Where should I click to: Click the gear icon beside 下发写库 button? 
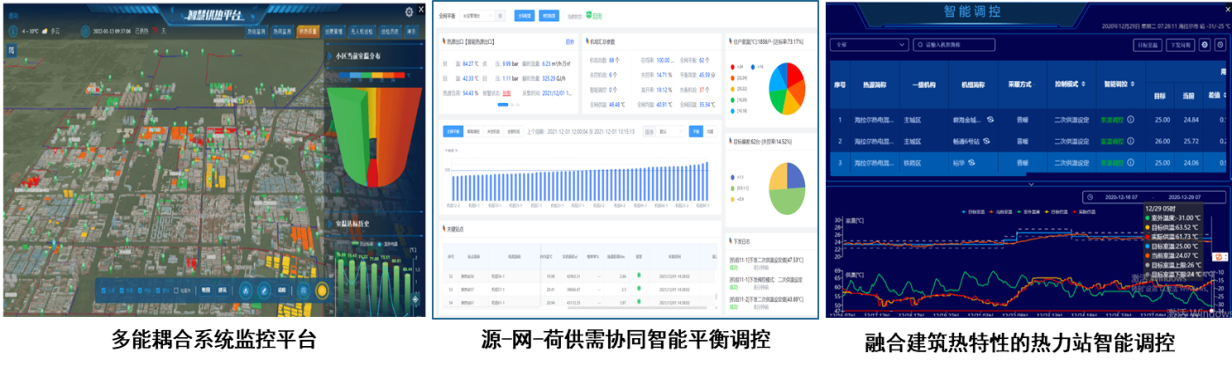point(1205,45)
